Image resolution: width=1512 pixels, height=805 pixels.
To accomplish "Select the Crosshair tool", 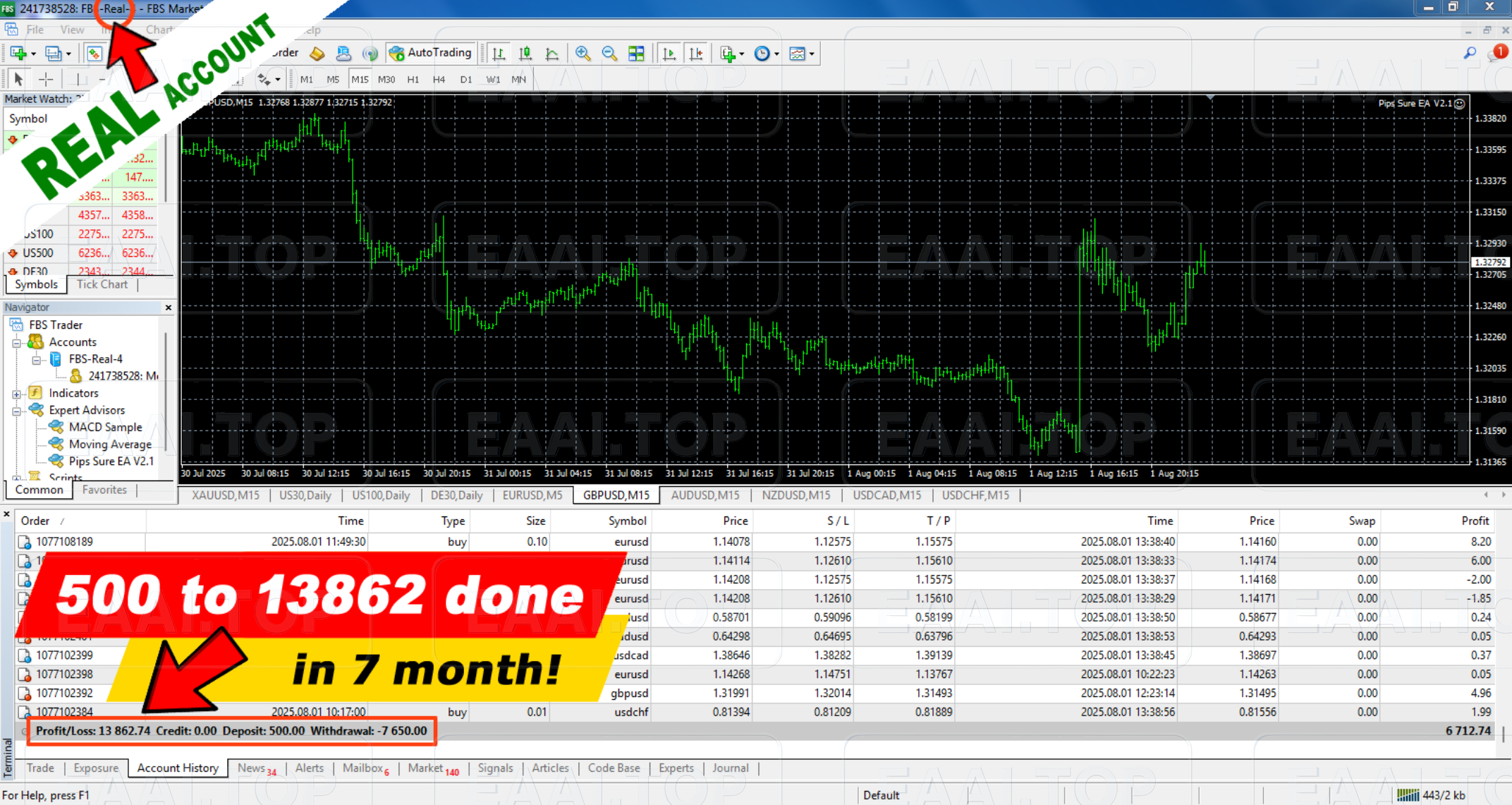I will point(46,79).
